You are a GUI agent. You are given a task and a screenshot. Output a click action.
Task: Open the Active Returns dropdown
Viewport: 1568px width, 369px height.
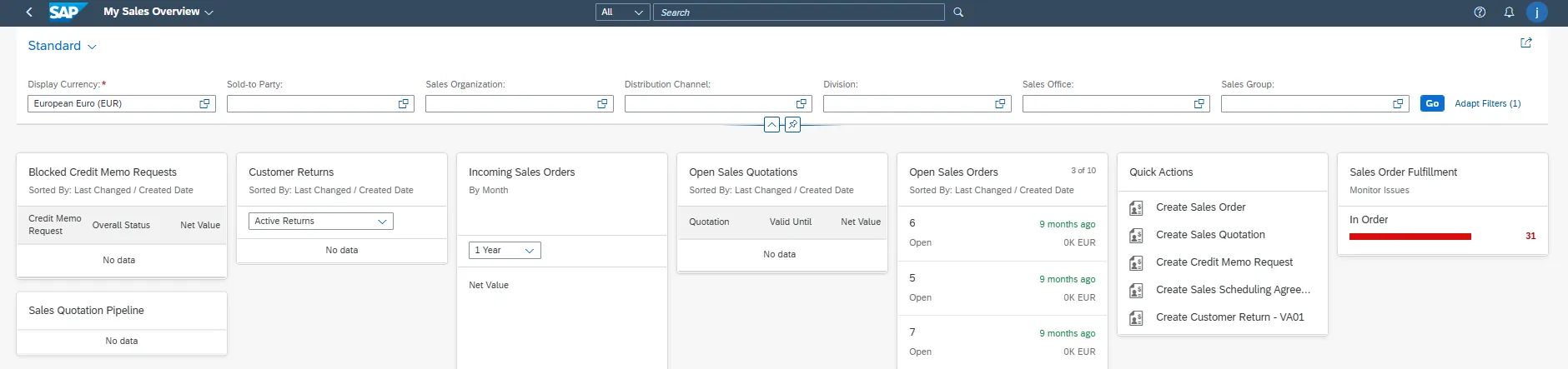point(320,222)
